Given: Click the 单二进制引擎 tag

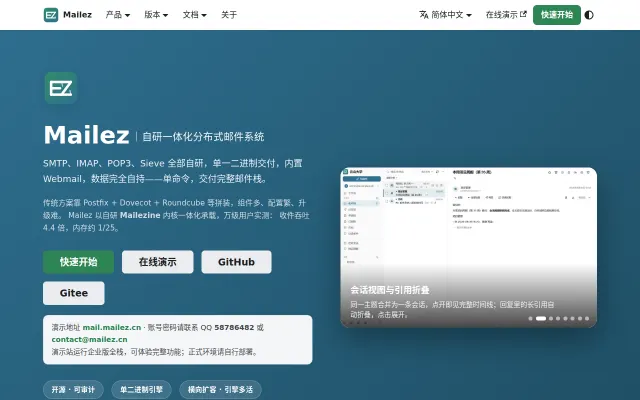Looking at the screenshot, I should tap(141, 390).
